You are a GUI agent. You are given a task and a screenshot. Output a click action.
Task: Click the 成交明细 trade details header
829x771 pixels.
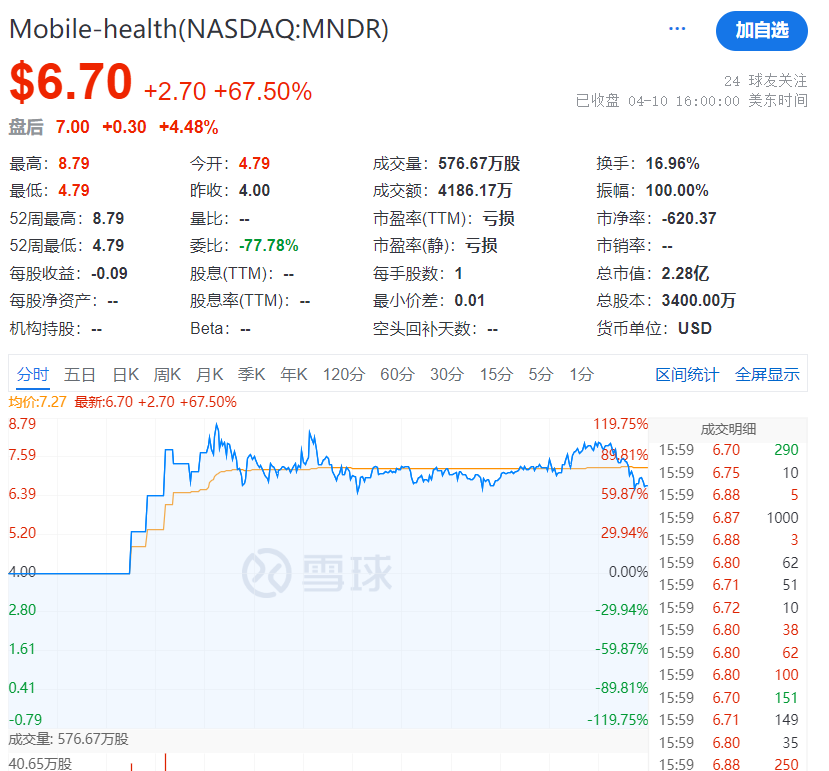click(x=728, y=429)
